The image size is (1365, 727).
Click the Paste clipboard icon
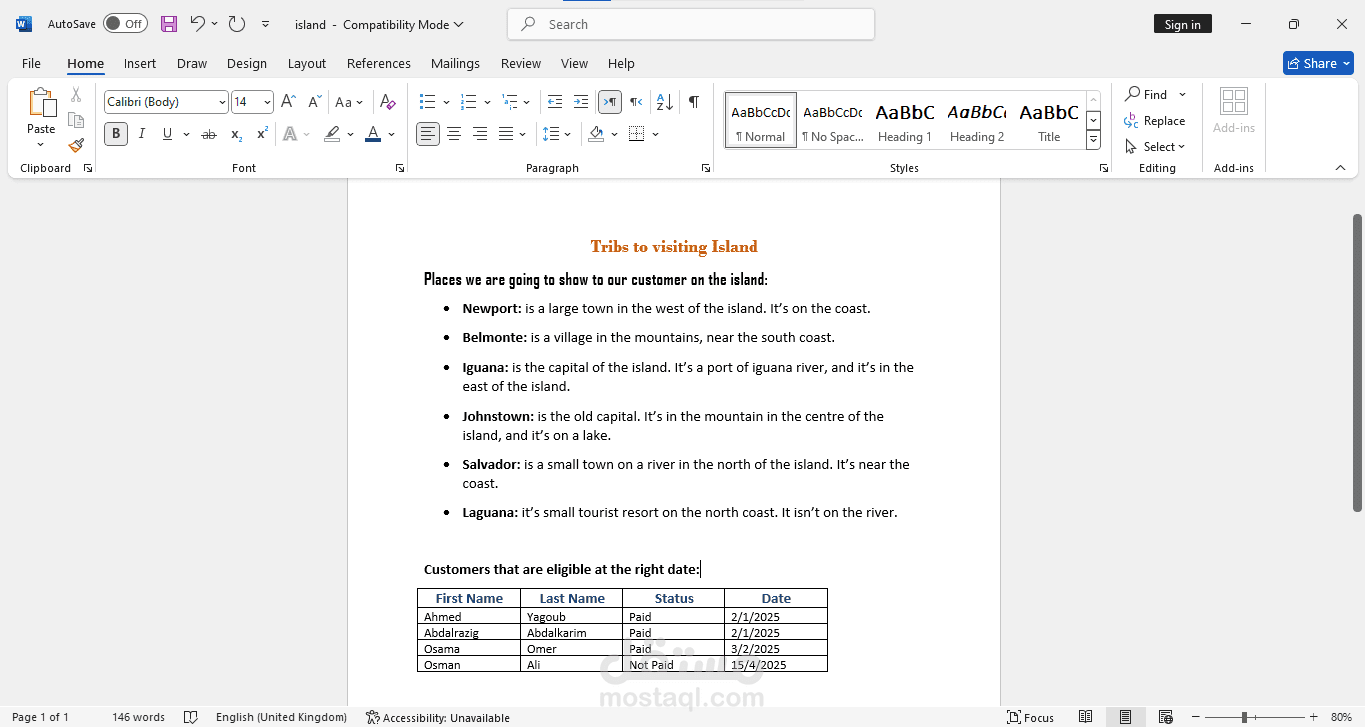tap(41, 103)
